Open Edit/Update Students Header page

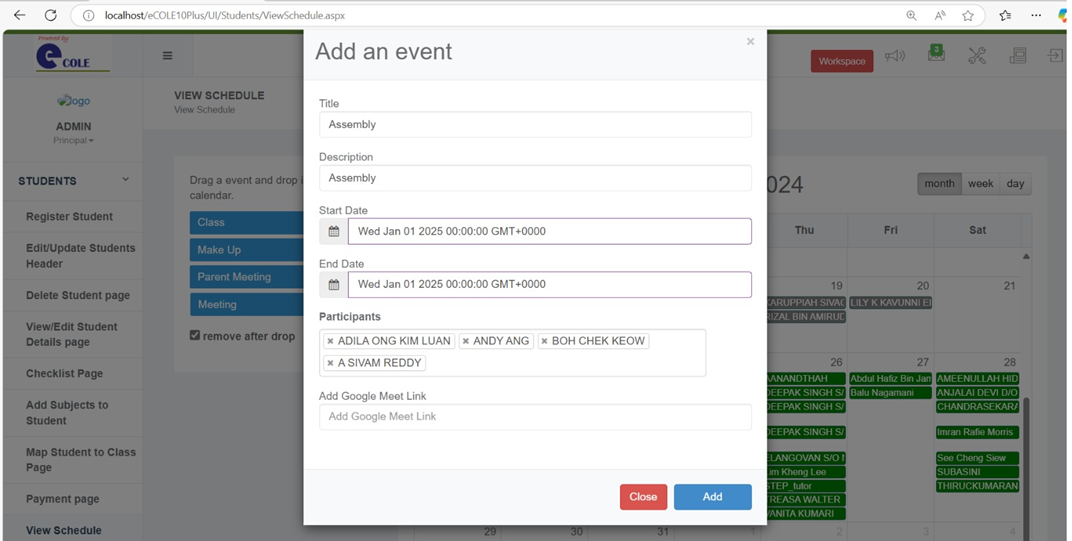pyautogui.click(x=81, y=256)
